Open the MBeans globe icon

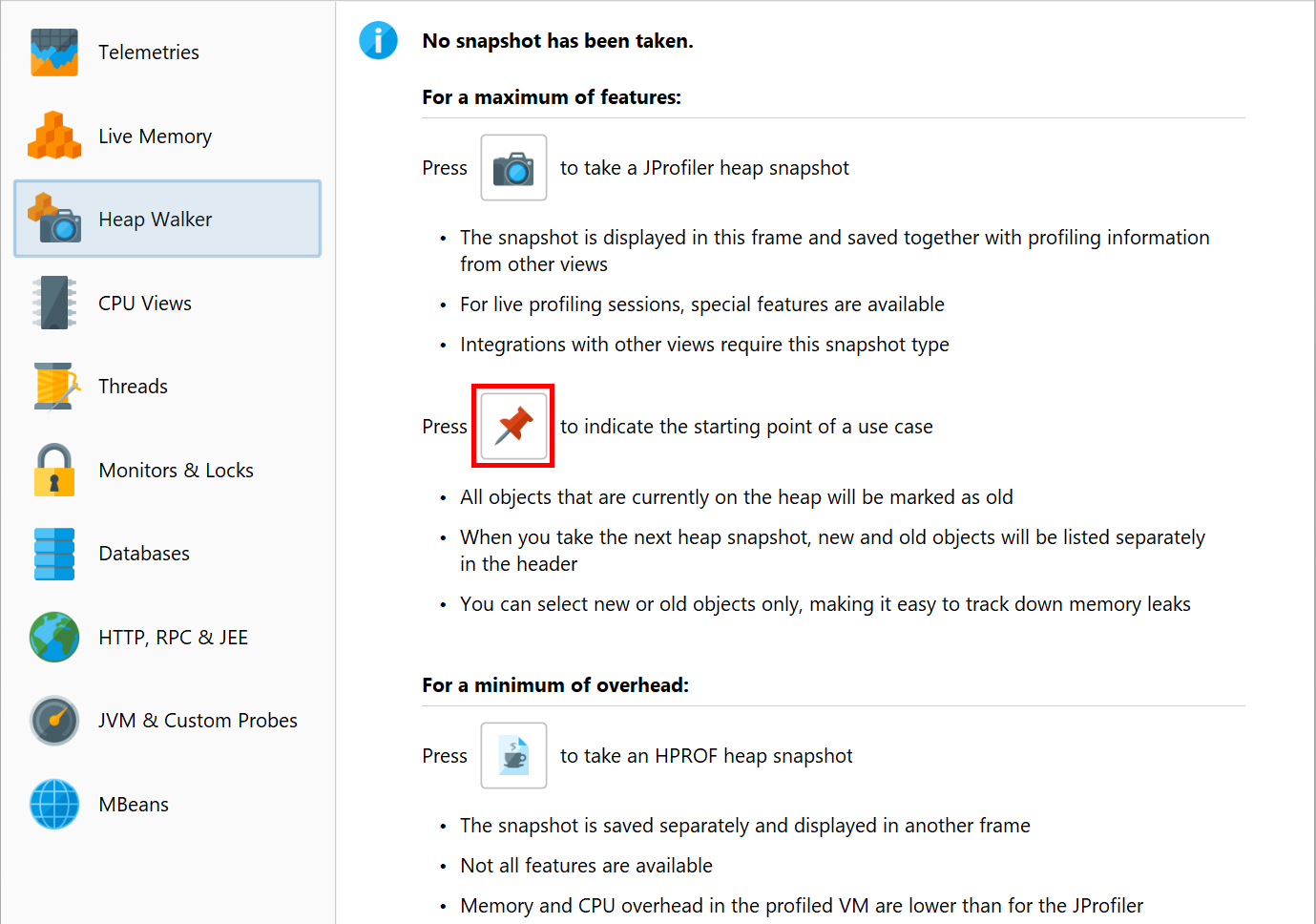tap(54, 804)
